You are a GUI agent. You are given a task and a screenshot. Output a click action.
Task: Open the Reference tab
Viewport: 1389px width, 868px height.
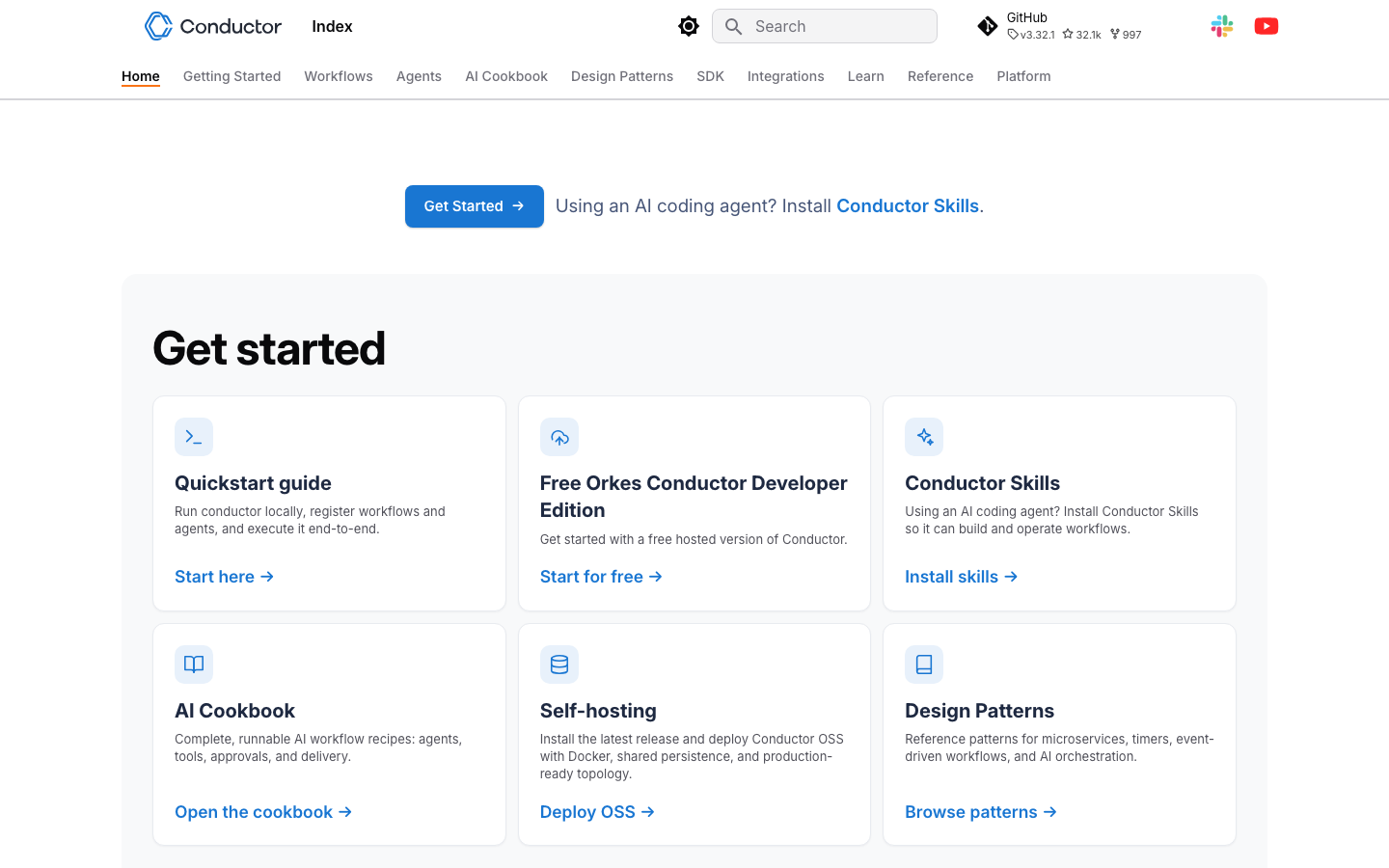[940, 76]
